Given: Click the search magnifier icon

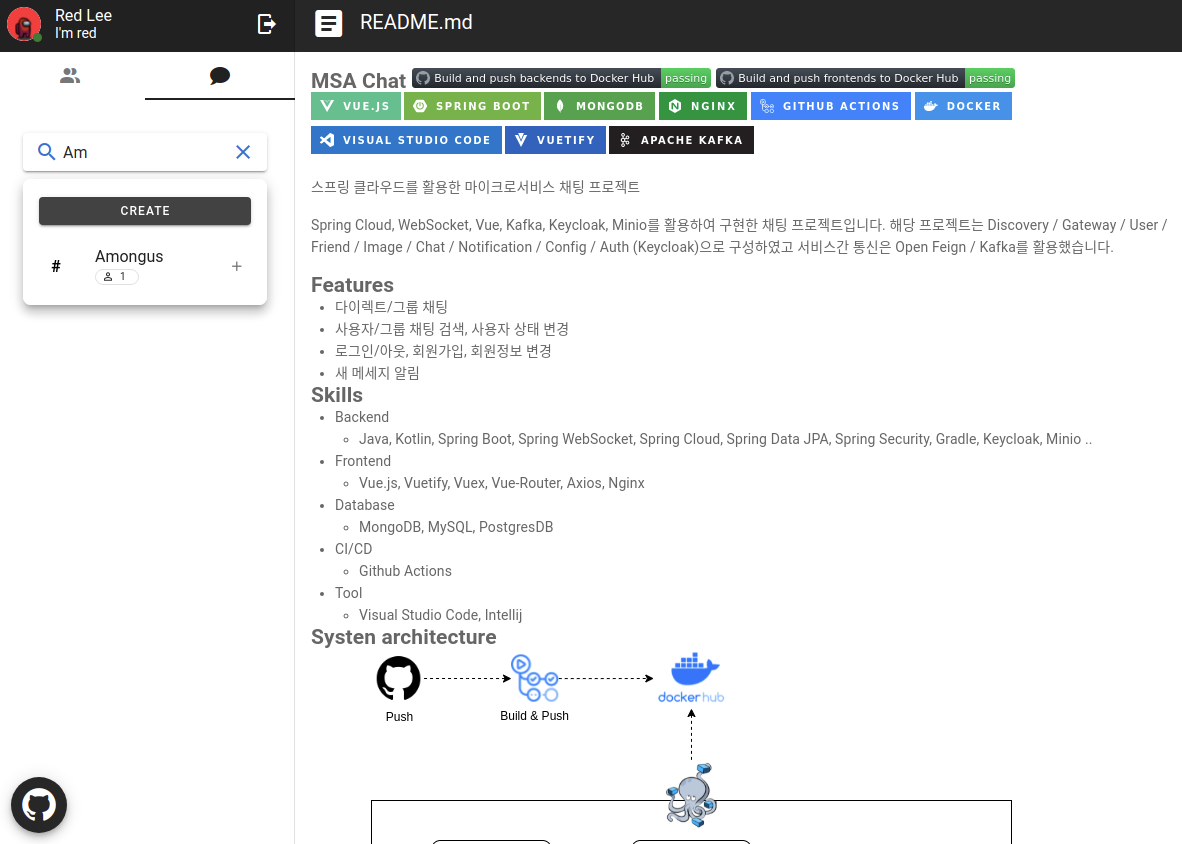Looking at the screenshot, I should pos(47,152).
